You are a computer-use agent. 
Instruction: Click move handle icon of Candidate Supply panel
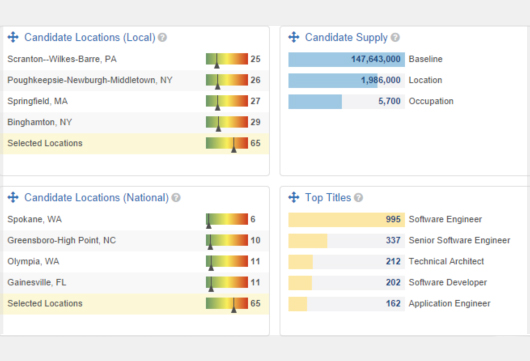coord(294,37)
